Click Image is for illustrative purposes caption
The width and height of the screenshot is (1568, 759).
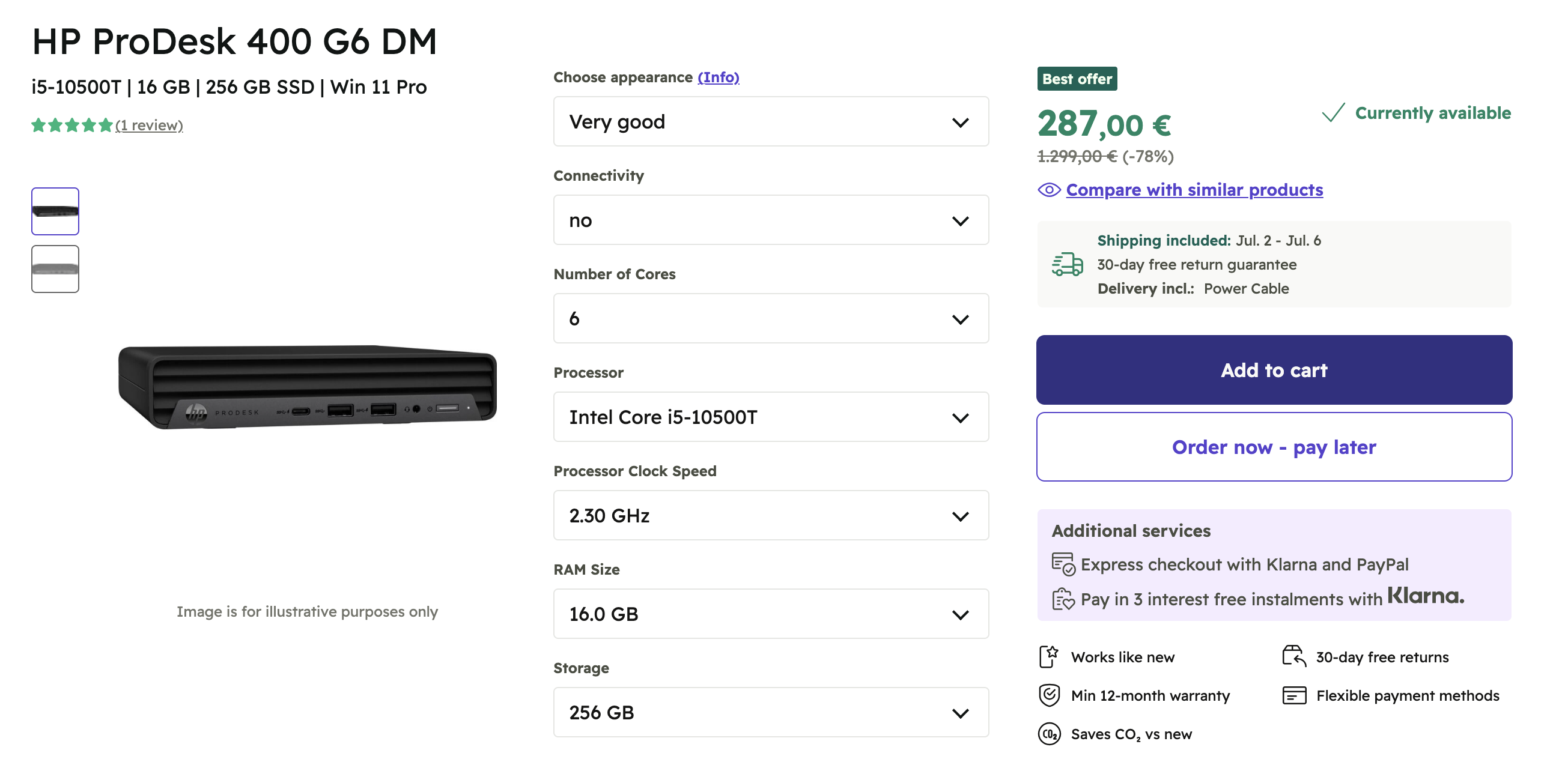[x=308, y=611]
